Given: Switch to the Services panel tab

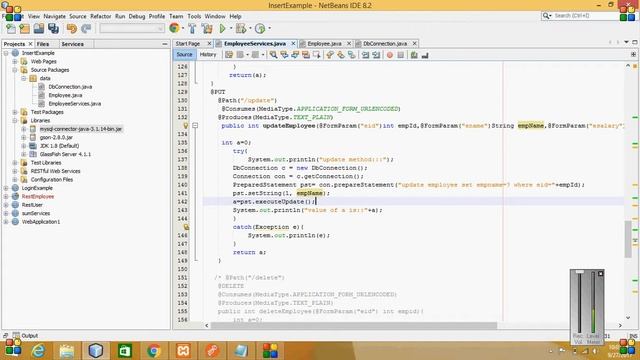Looking at the screenshot, I should (x=72, y=44).
